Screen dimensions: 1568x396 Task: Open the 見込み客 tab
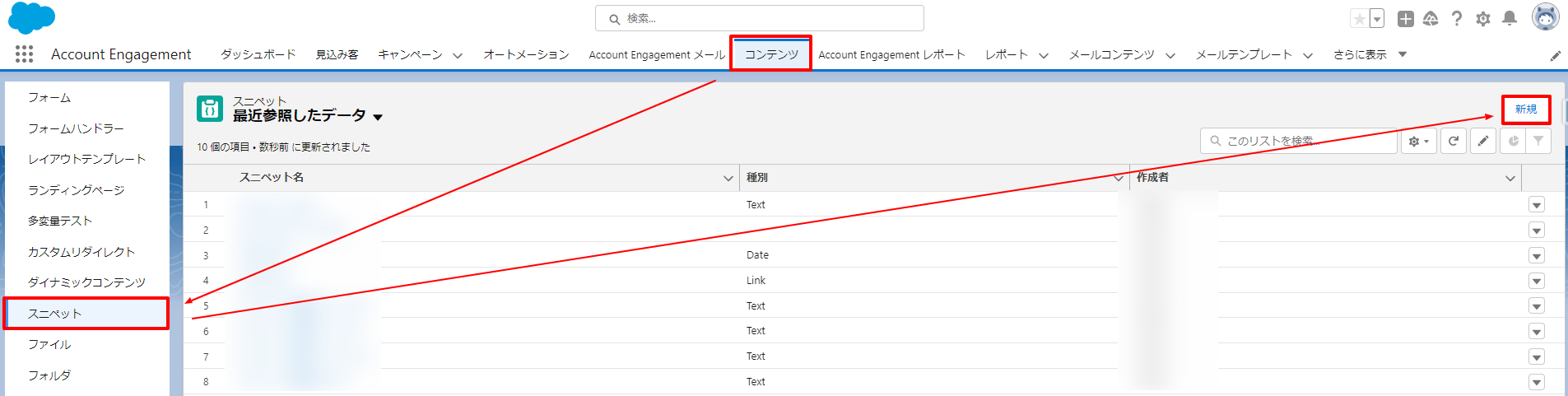click(337, 54)
